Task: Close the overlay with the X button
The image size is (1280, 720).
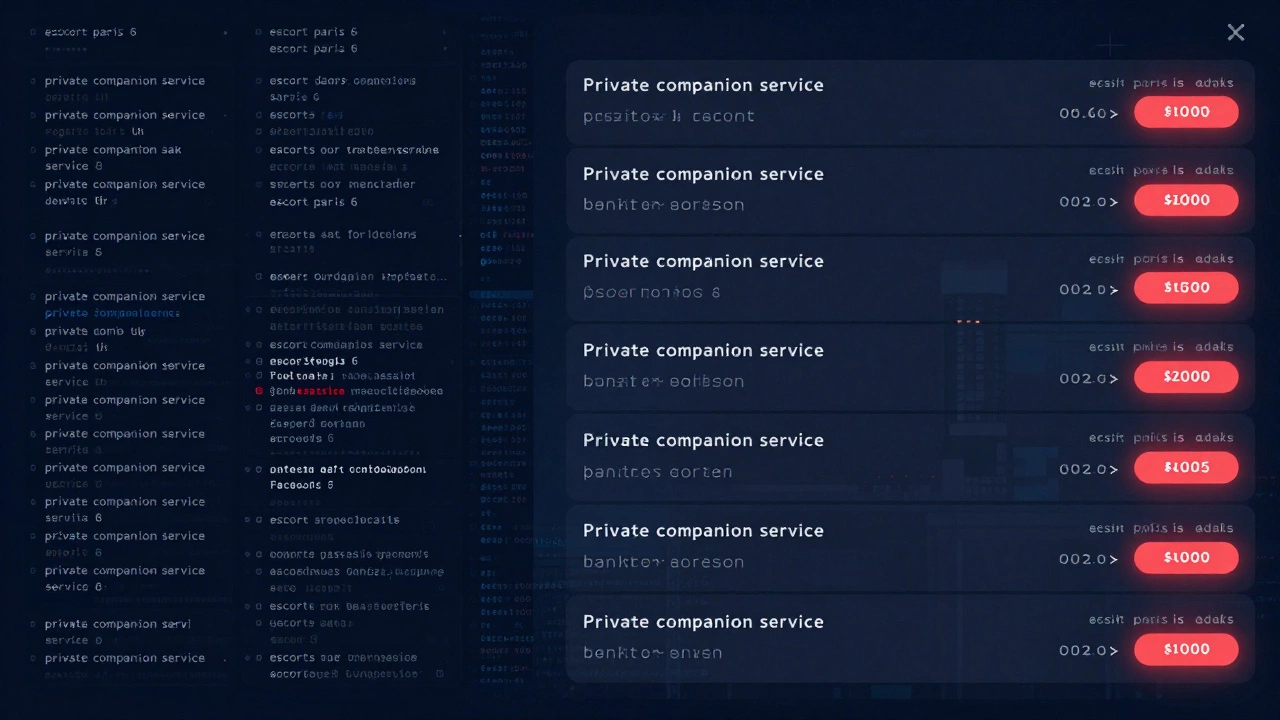Action: point(1235,32)
